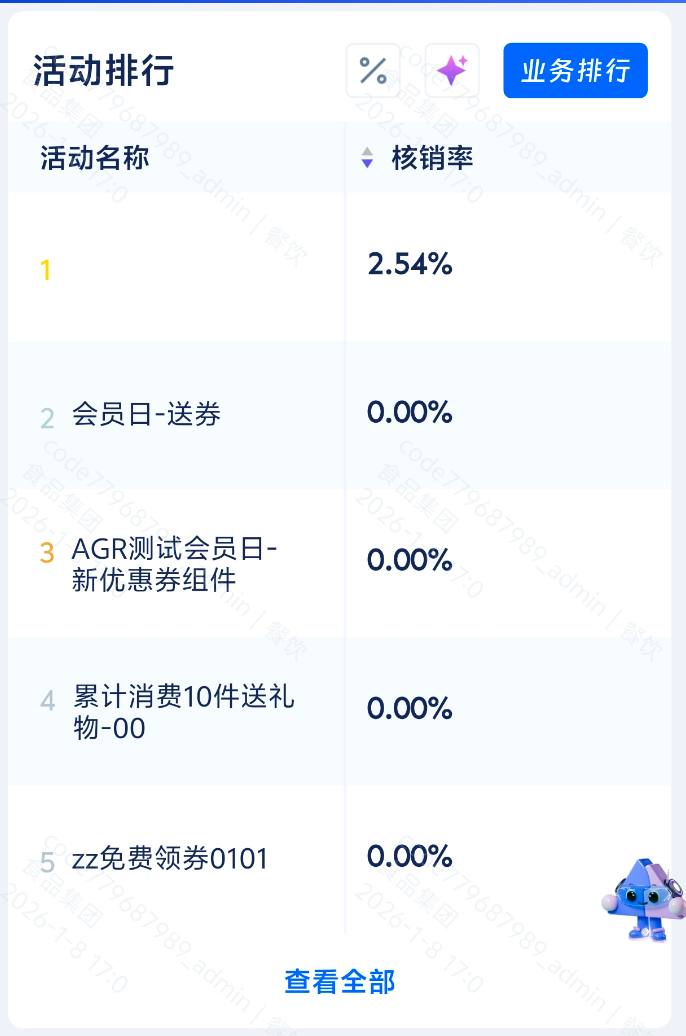Sort by 核销率 using sort arrows

tap(367, 158)
